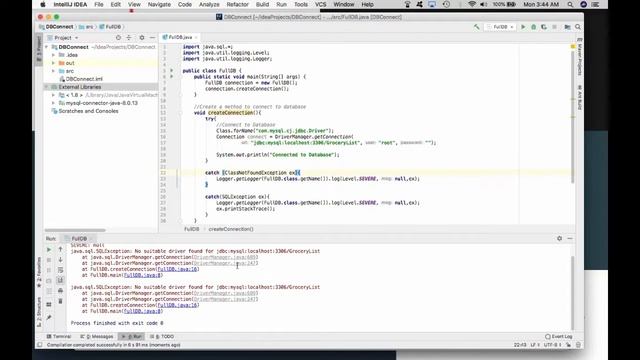Click the run gutter arrow beside the FullDB class line
This screenshot has width=640, height=360.
(x=172, y=71)
